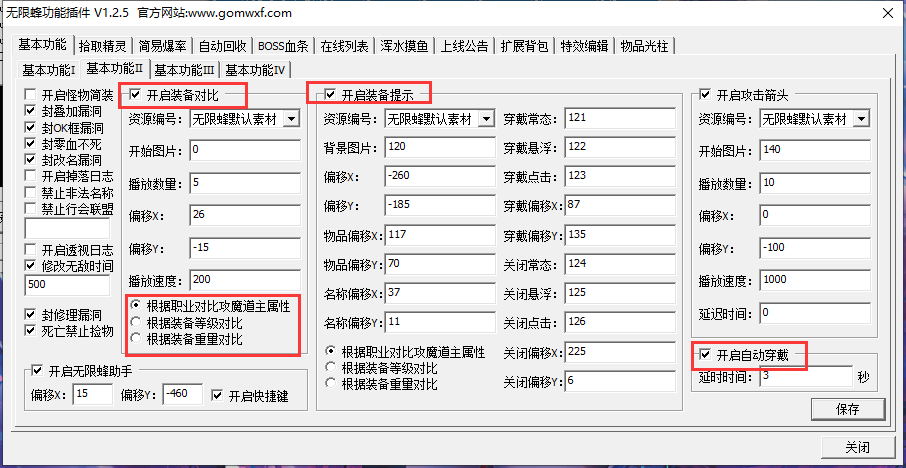Uncheck the 开启装备对比 checkbox
The height and width of the screenshot is (468, 906).
[135, 95]
